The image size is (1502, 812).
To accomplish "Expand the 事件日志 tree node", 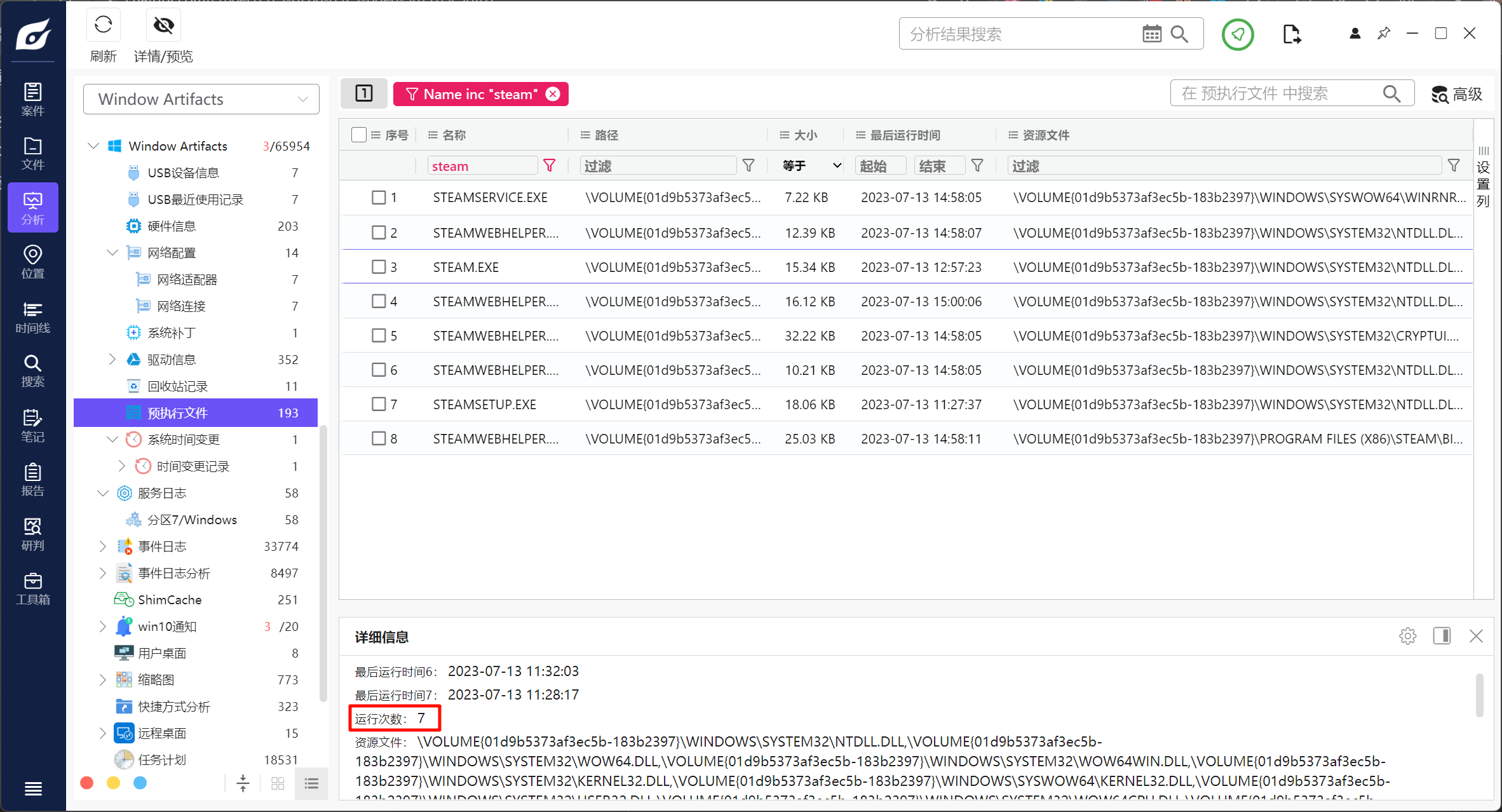I will (x=103, y=546).
